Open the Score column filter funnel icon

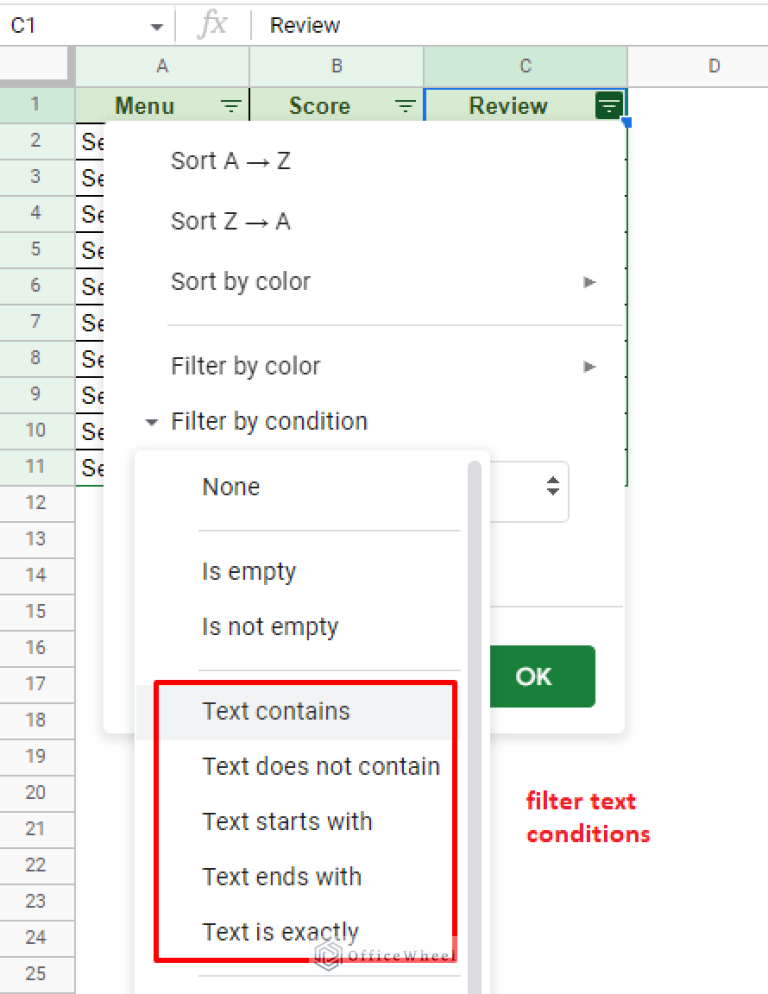[x=406, y=105]
